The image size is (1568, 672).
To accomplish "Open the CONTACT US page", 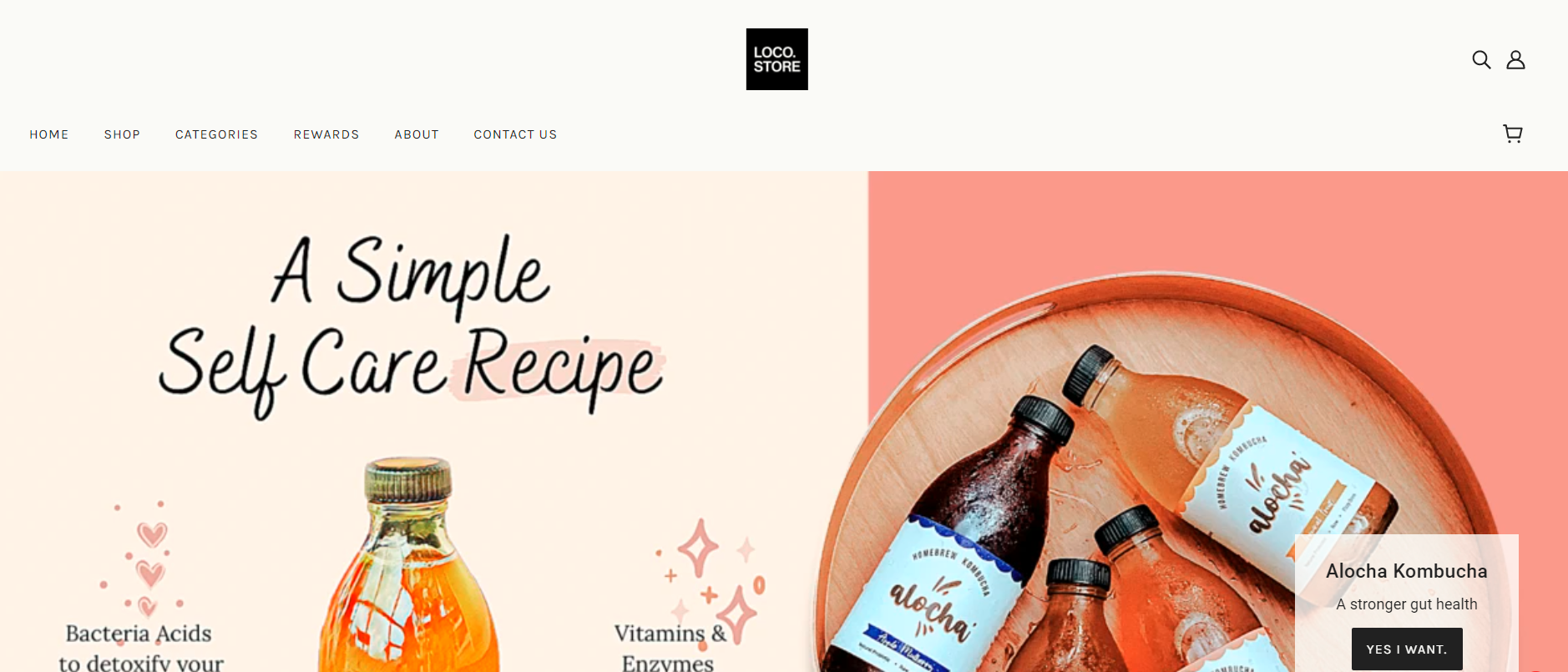I will pyautogui.click(x=515, y=134).
